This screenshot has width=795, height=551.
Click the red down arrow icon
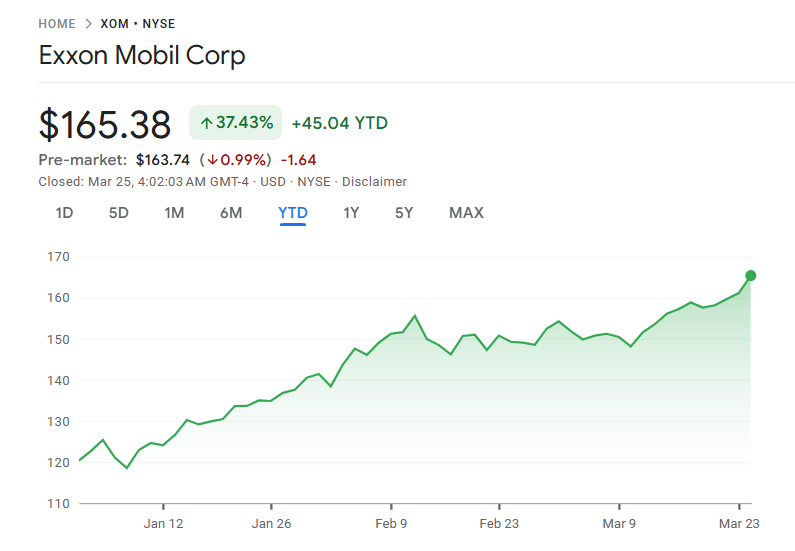click(212, 160)
